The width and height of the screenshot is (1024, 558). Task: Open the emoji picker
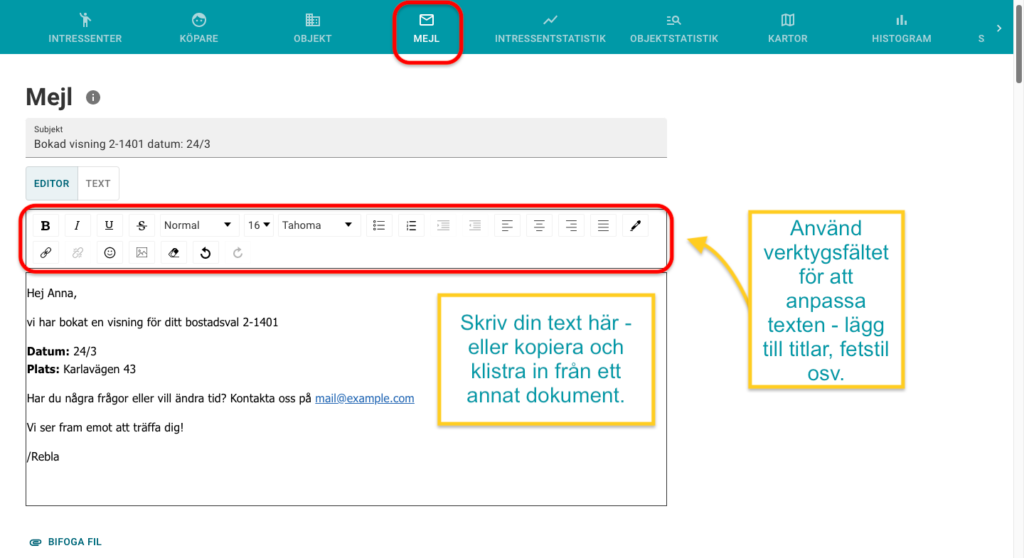click(x=109, y=253)
